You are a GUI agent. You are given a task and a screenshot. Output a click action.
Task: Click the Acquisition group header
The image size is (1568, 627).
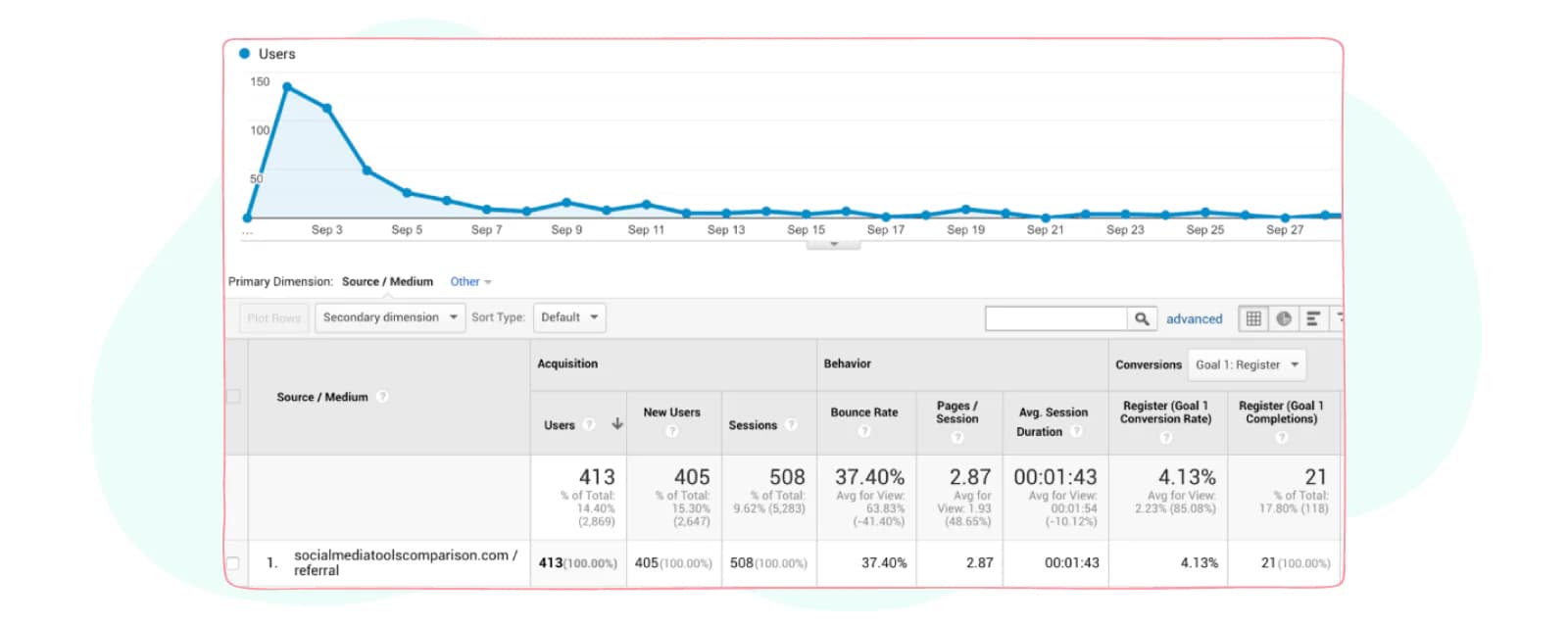(567, 363)
